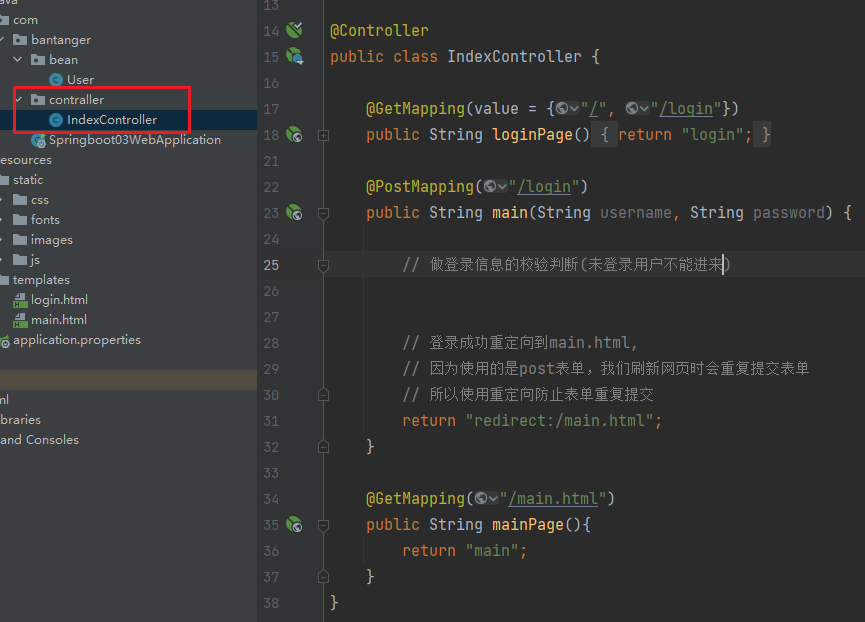The width and height of the screenshot is (865, 622).
Task: Click the request mapping gutter icon on line 35
Action: click(x=295, y=524)
